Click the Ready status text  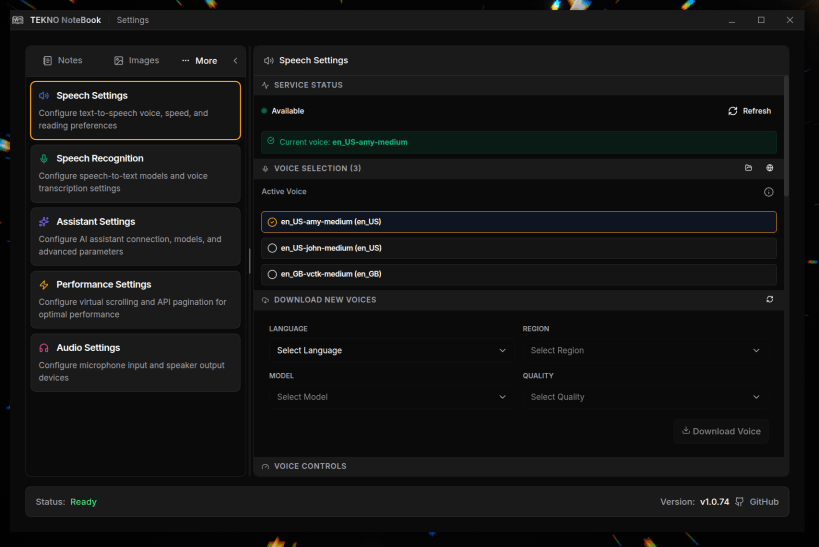point(84,502)
